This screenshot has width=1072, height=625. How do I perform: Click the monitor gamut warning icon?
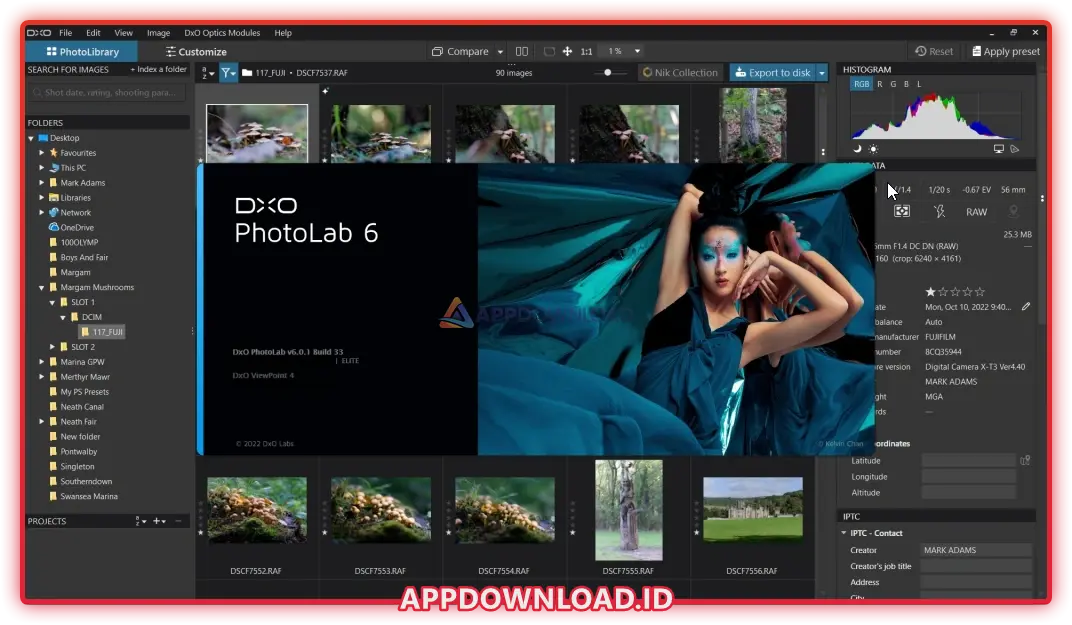(x=998, y=148)
